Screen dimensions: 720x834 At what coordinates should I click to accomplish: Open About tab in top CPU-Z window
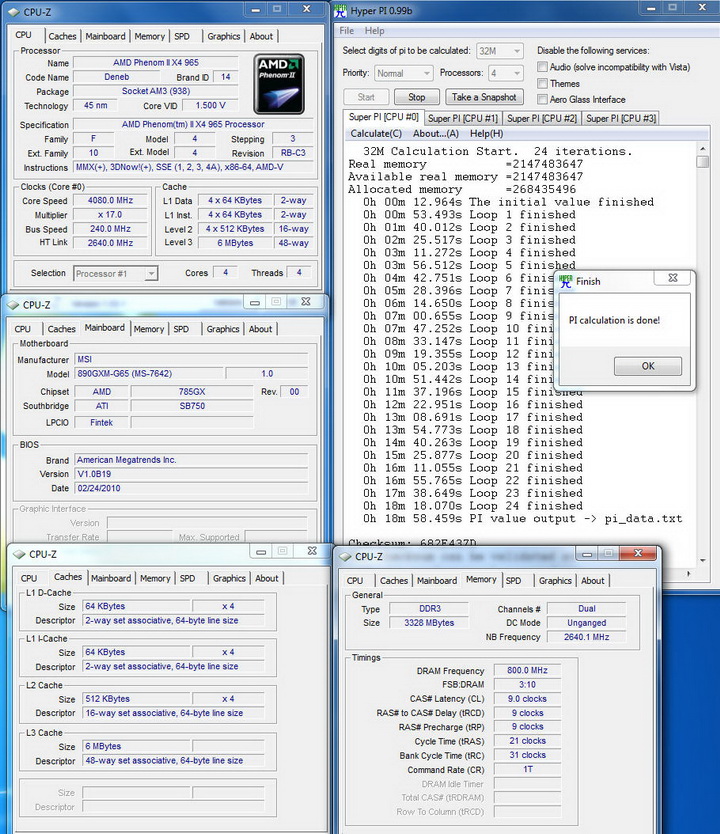click(x=261, y=36)
